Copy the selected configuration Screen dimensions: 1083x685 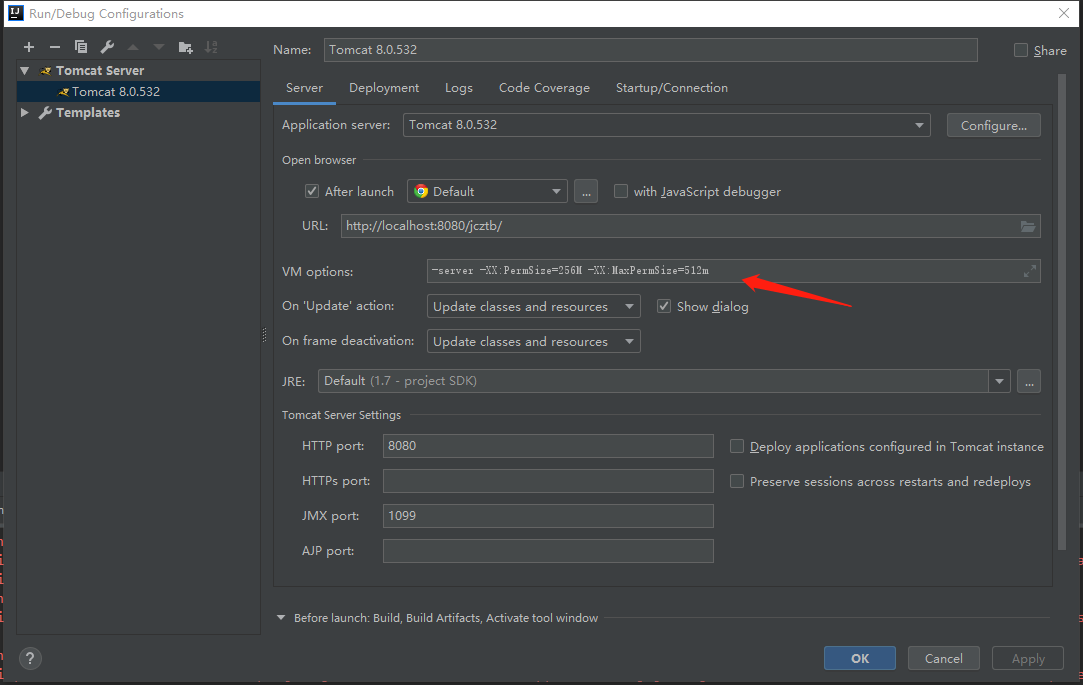tap(81, 47)
